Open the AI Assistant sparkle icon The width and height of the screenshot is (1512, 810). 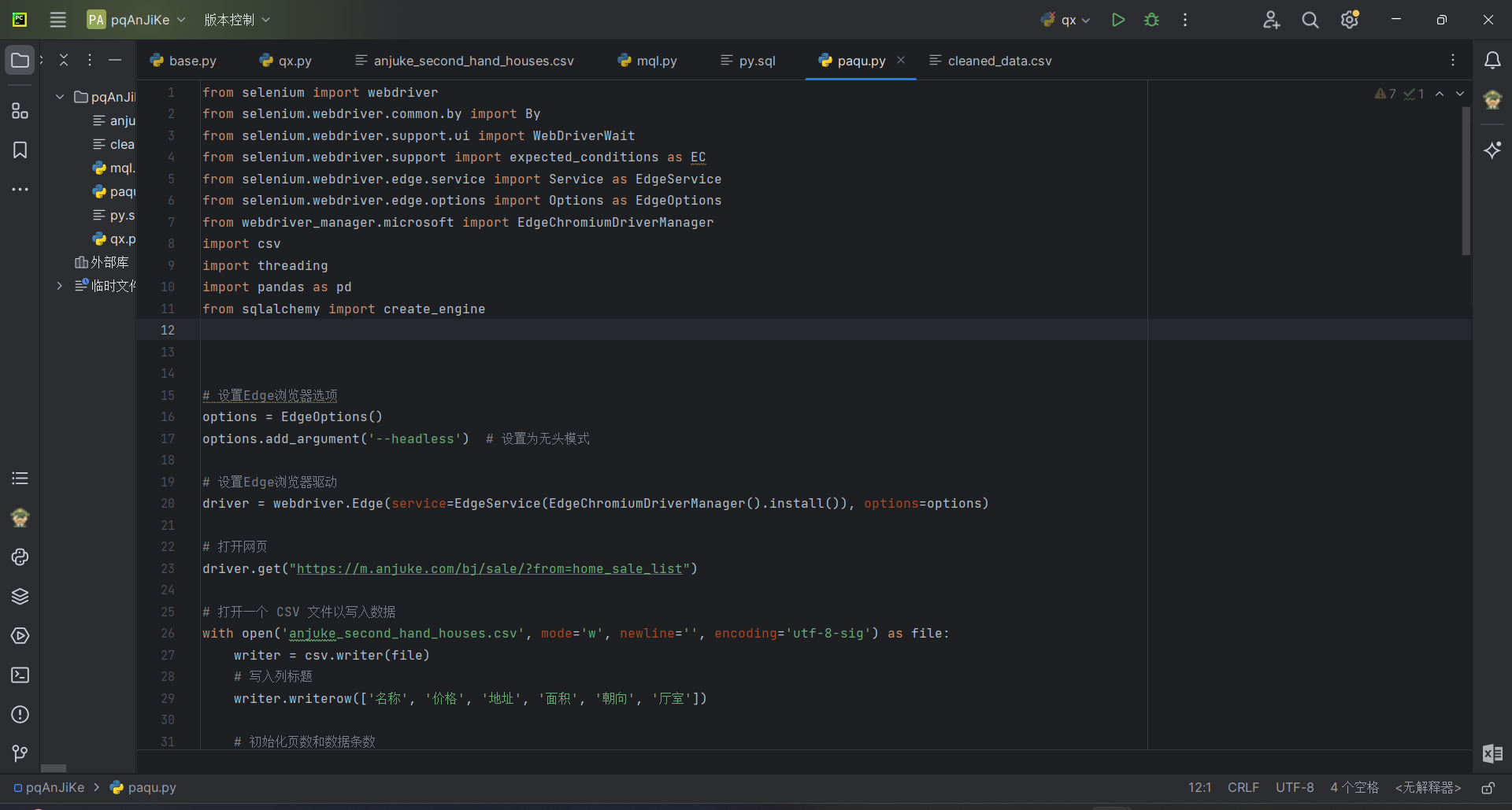coord(1492,150)
